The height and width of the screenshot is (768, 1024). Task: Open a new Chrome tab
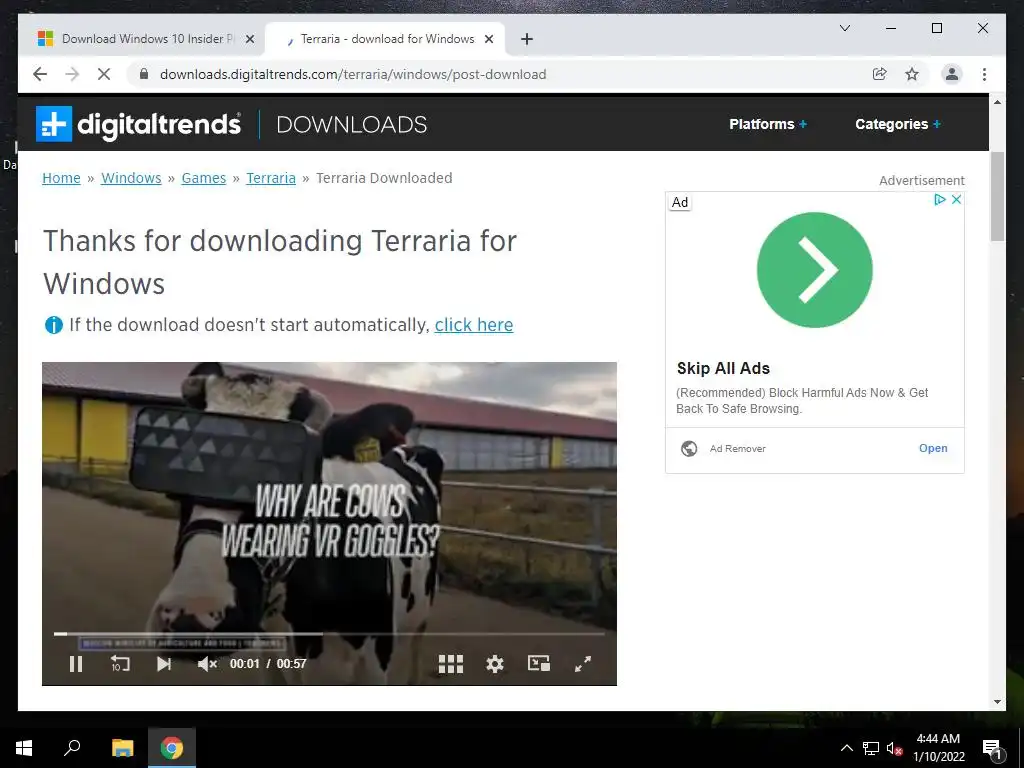tap(527, 39)
